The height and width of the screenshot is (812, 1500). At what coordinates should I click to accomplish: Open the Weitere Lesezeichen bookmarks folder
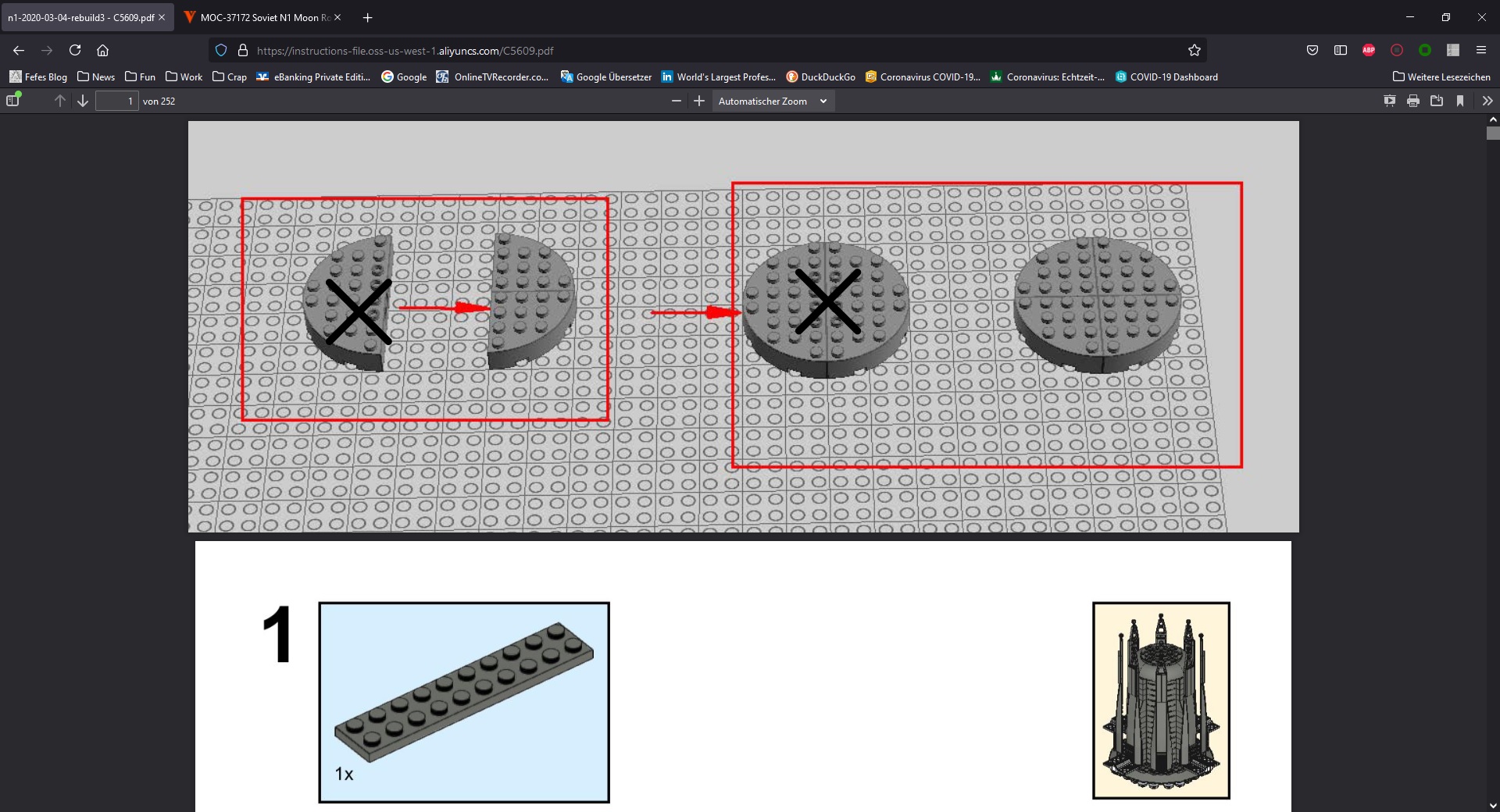[1441, 77]
